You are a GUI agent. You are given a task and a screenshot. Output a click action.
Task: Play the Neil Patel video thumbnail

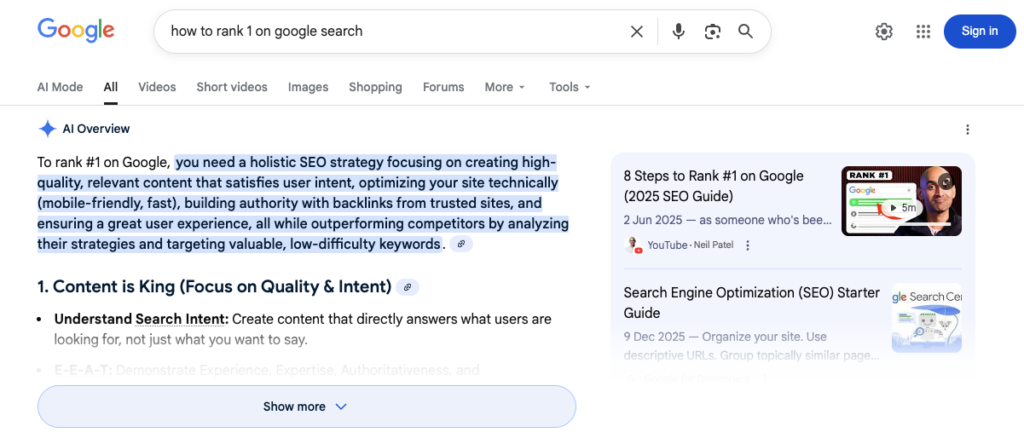coord(901,200)
